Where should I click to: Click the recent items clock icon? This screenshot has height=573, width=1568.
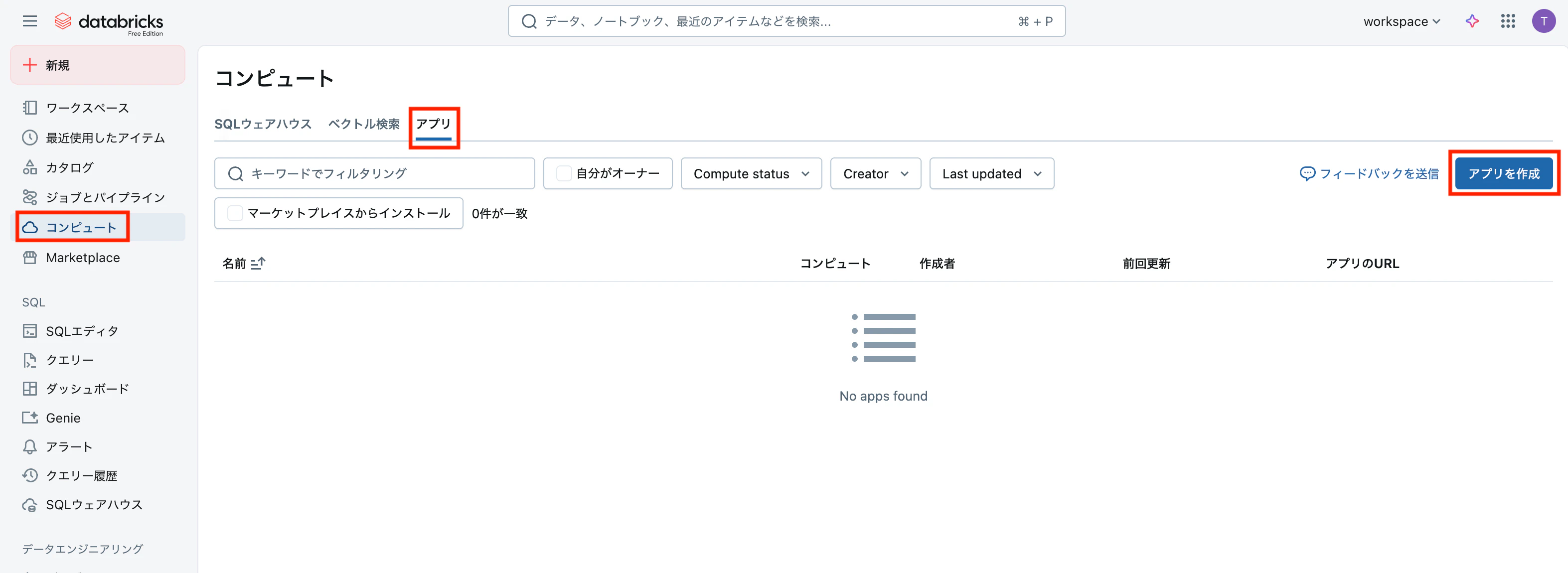tap(30, 138)
